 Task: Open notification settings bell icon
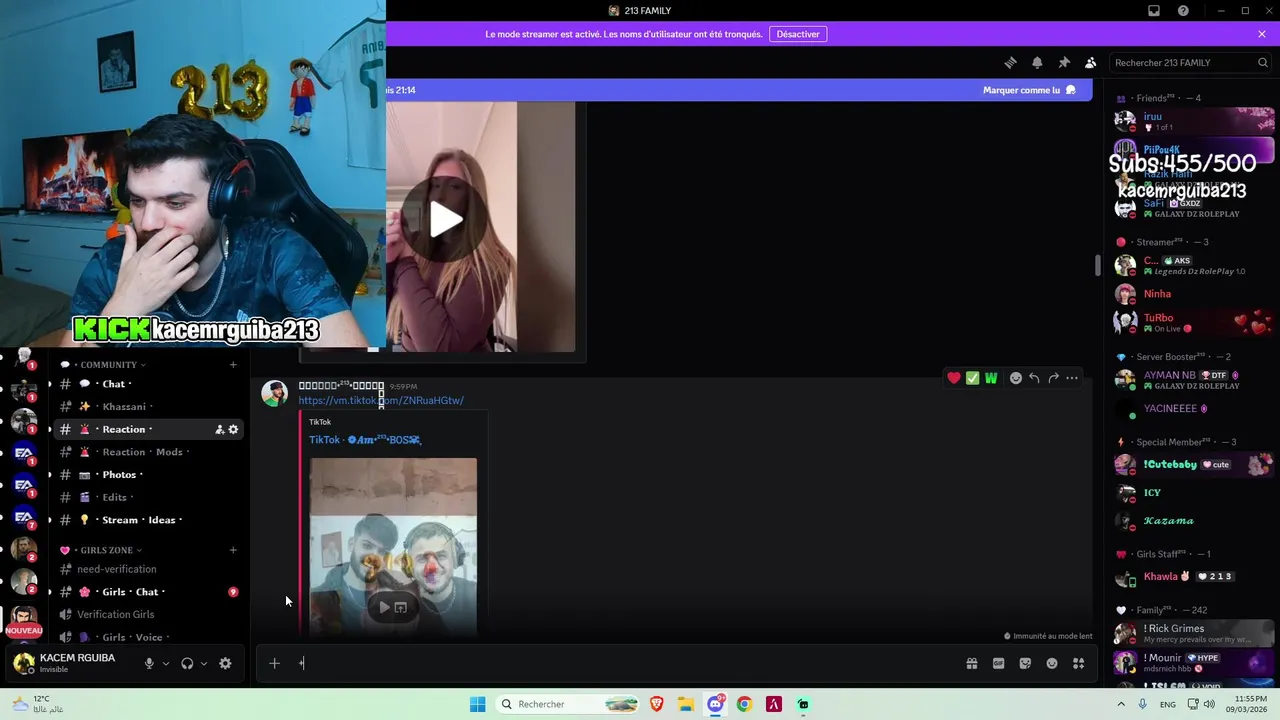1037,62
